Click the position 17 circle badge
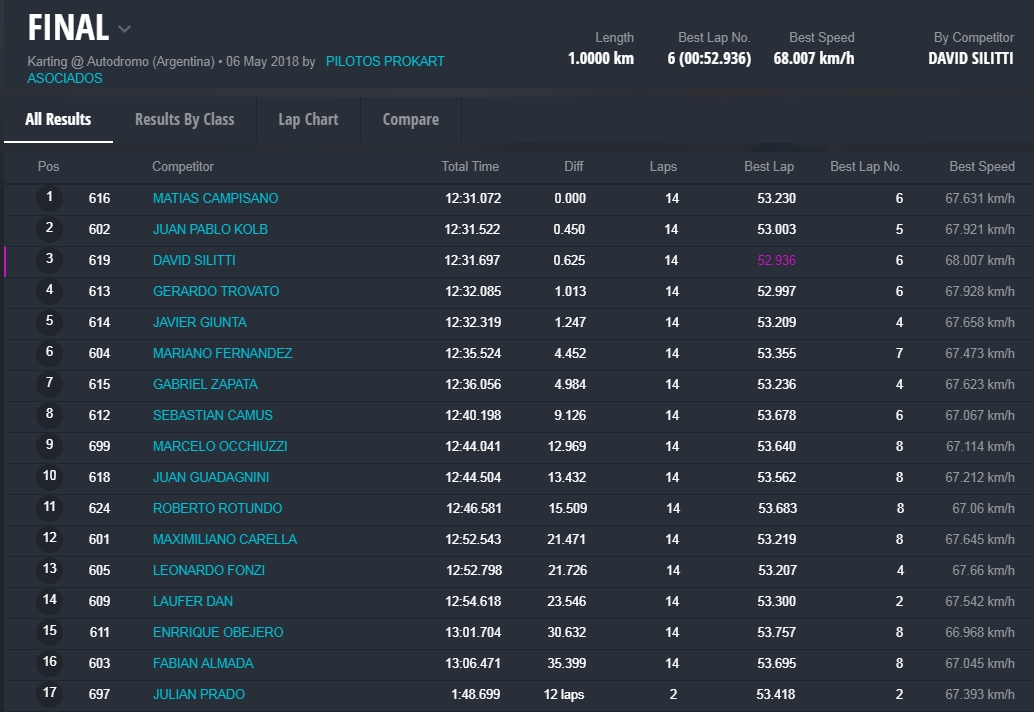Screen dimensions: 1034x712 (x=50, y=694)
